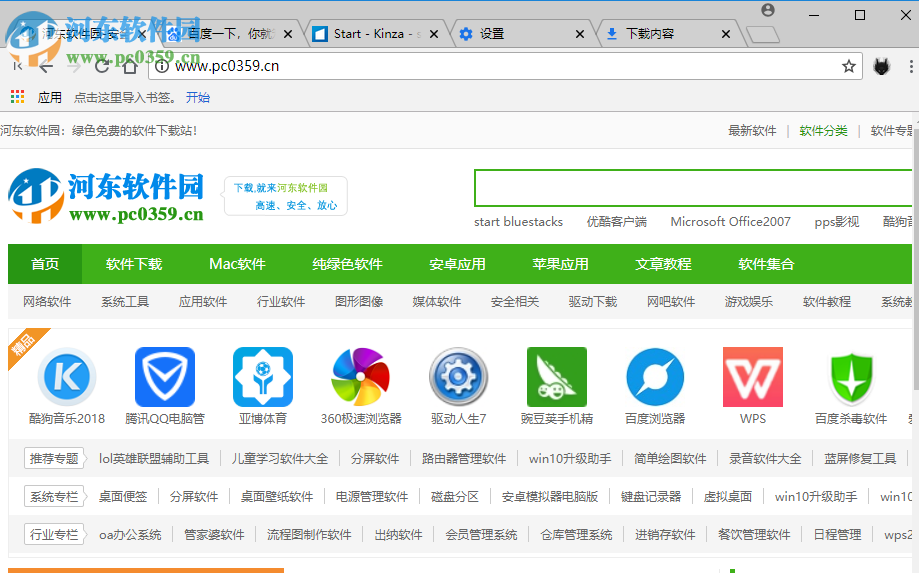Open the WPS icon
The image size is (919, 573).
pyautogui.click(x=753, y=377)
